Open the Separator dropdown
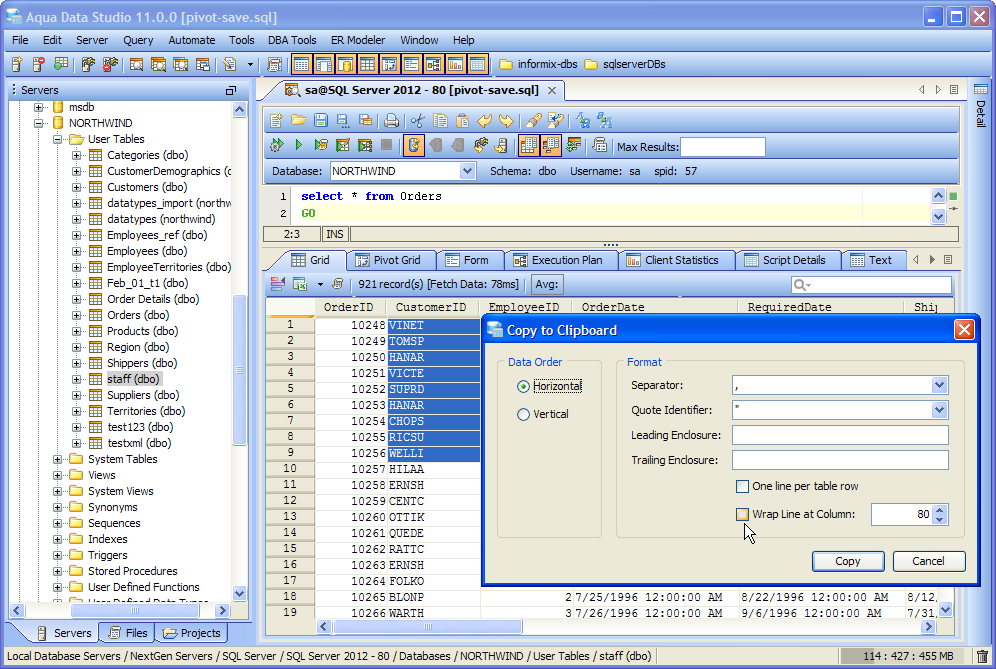 (939, 385)
